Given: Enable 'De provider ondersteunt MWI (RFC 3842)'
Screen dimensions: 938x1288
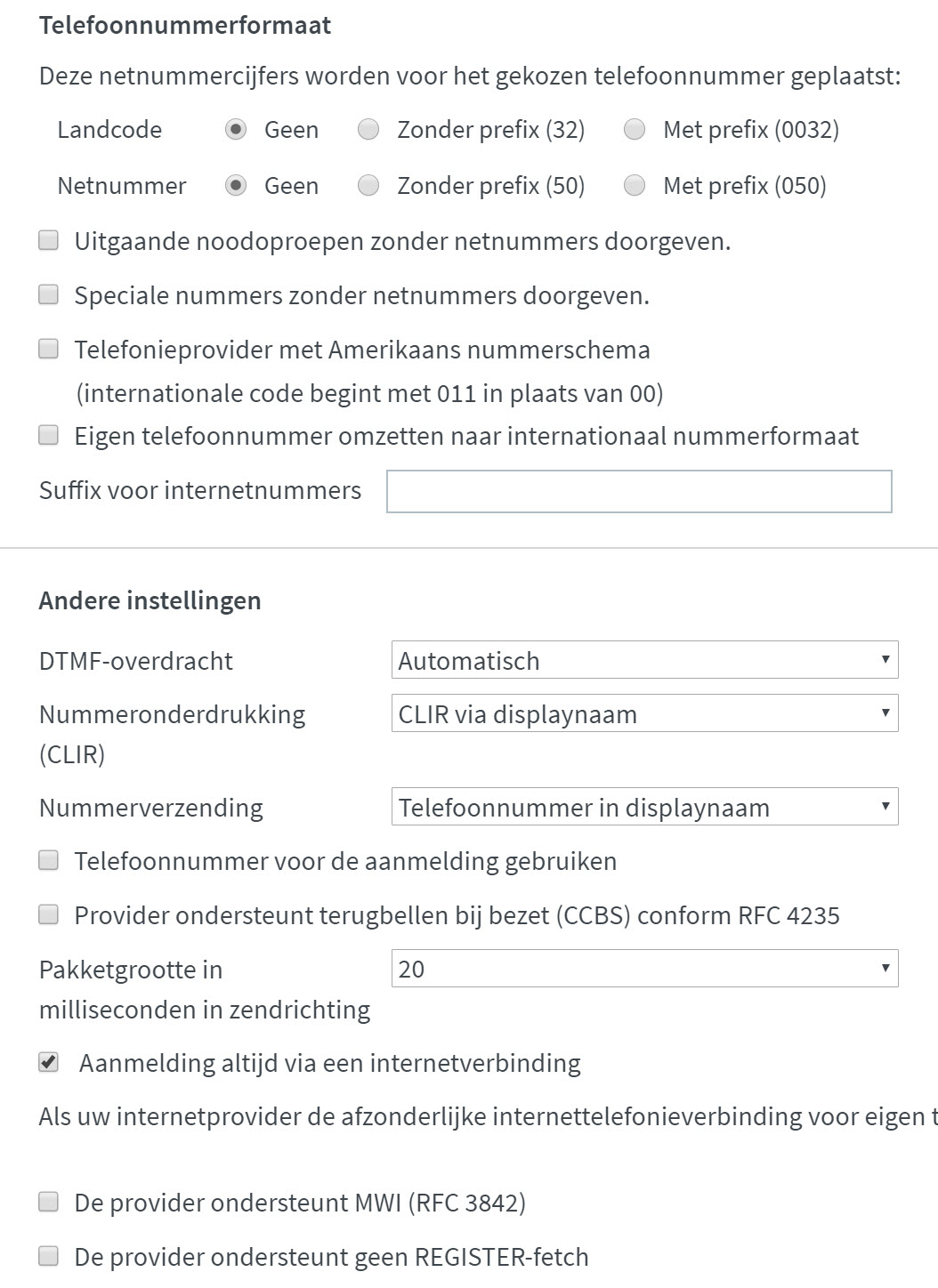Looking at the screenshot, I should pyautogui.click(x=49, y=1203).
